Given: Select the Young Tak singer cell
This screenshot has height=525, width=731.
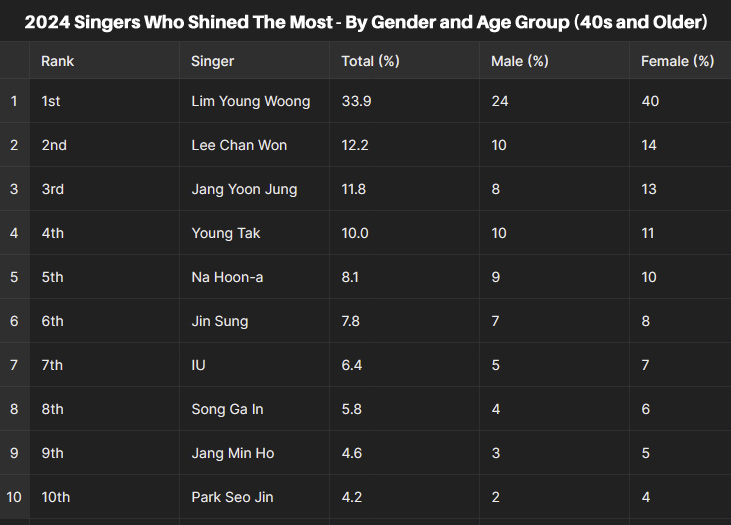Looking at the screenshot, I should (x=255, y=233).
